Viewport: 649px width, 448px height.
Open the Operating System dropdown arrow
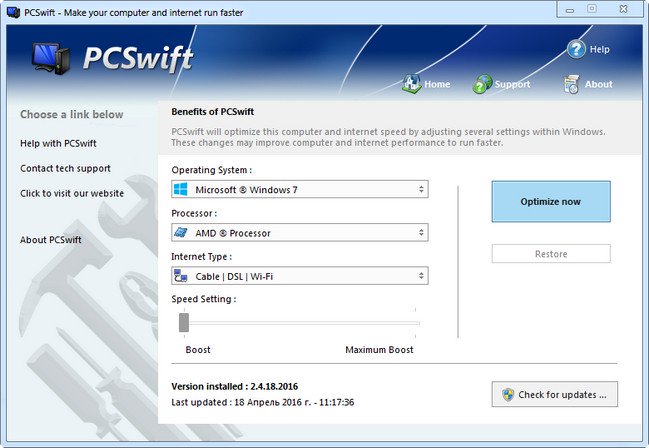[421, 190]
